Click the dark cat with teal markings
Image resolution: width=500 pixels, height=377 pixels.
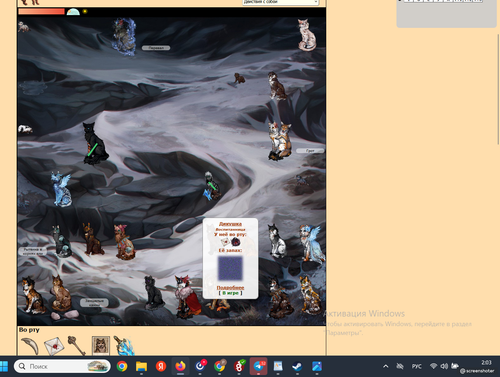click(x=61, y=242)
